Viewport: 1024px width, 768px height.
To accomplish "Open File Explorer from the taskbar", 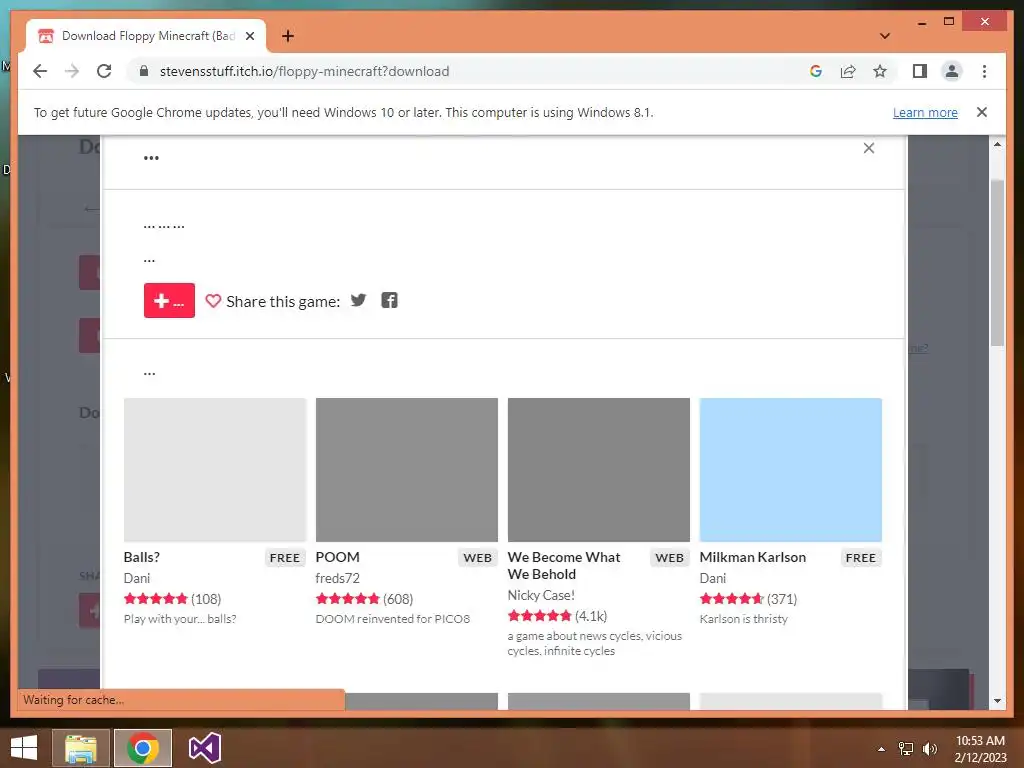I will [x=81, y=748].
